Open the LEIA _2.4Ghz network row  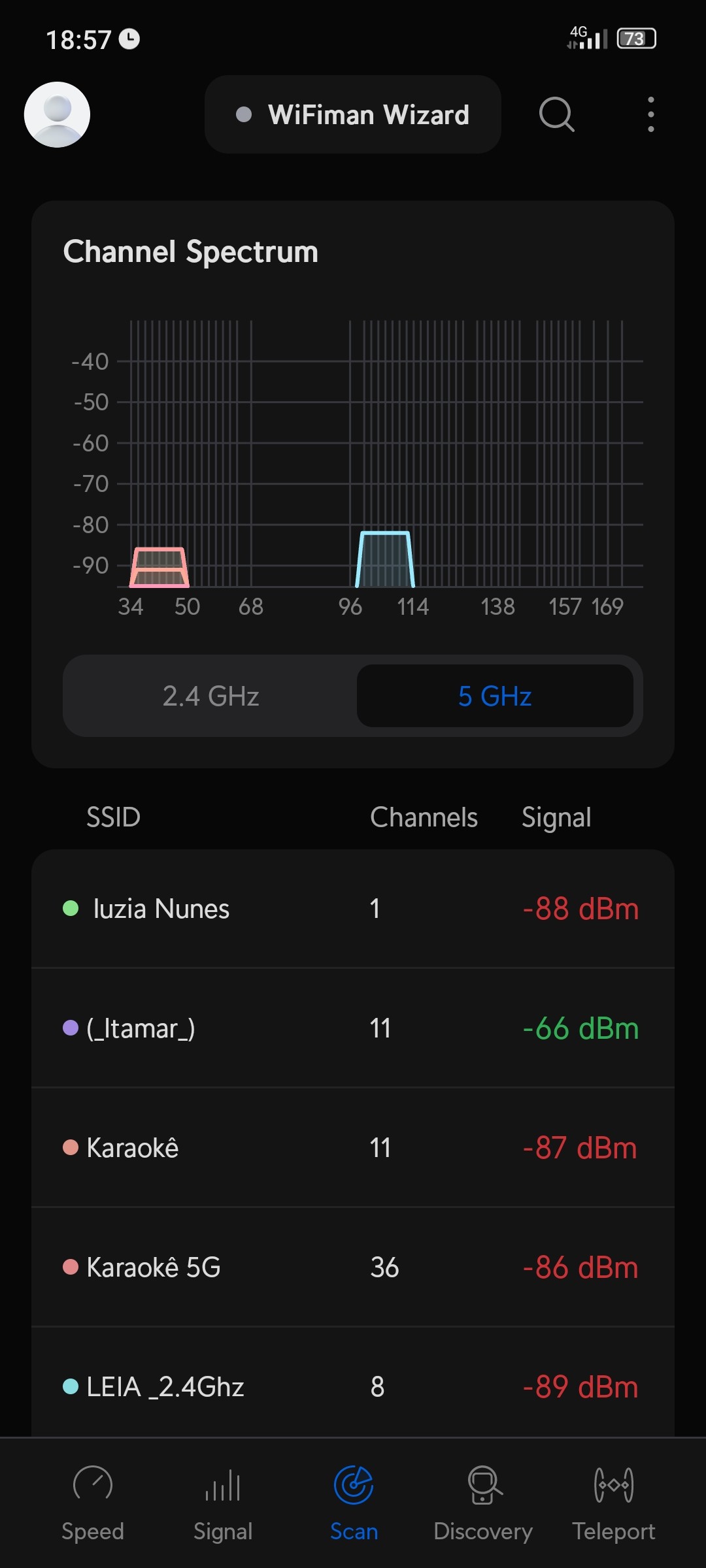click(353, 1386)
